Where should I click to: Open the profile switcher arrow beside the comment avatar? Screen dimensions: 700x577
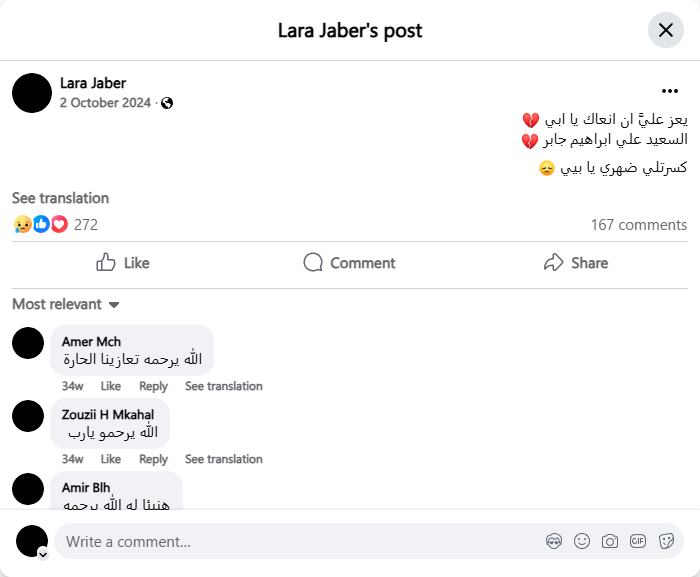coord(43,553)
